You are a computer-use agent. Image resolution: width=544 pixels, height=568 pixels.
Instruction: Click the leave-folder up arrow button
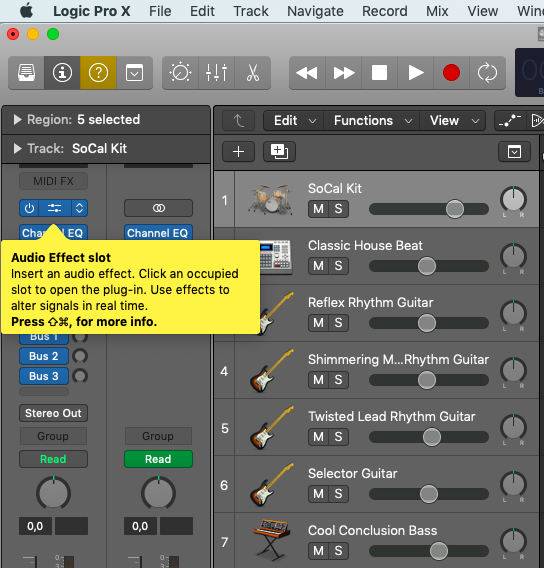[x=238, y=120]
